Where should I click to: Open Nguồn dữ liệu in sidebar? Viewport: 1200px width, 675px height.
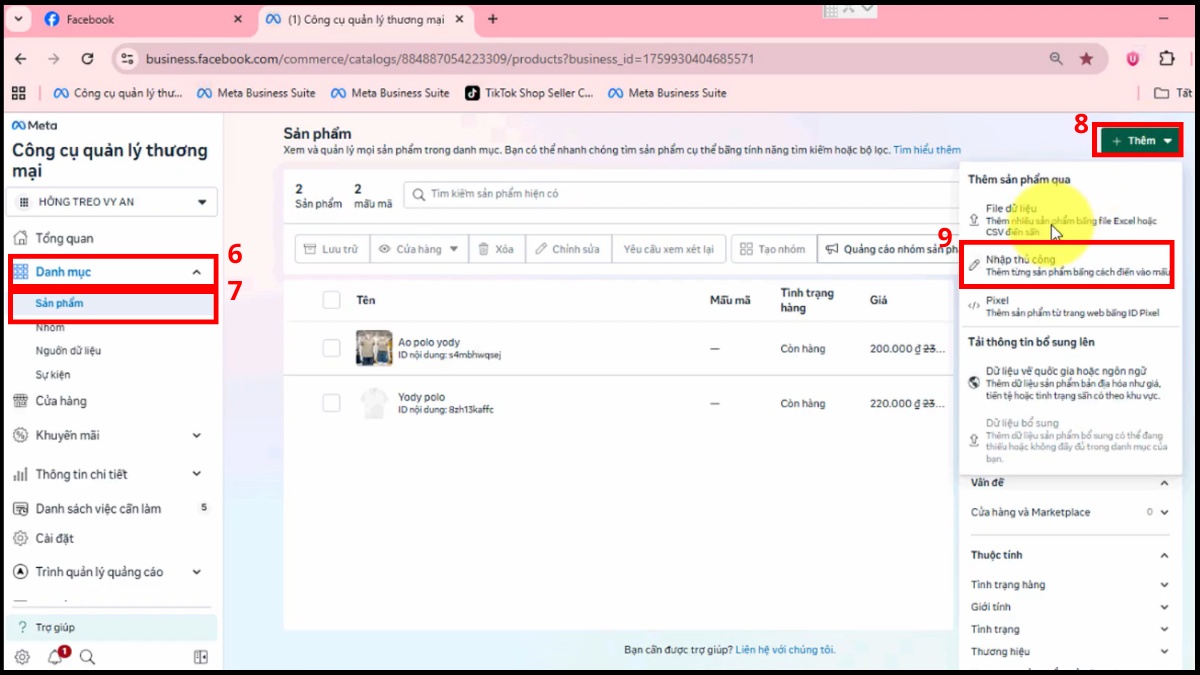[x=68, y=351]
